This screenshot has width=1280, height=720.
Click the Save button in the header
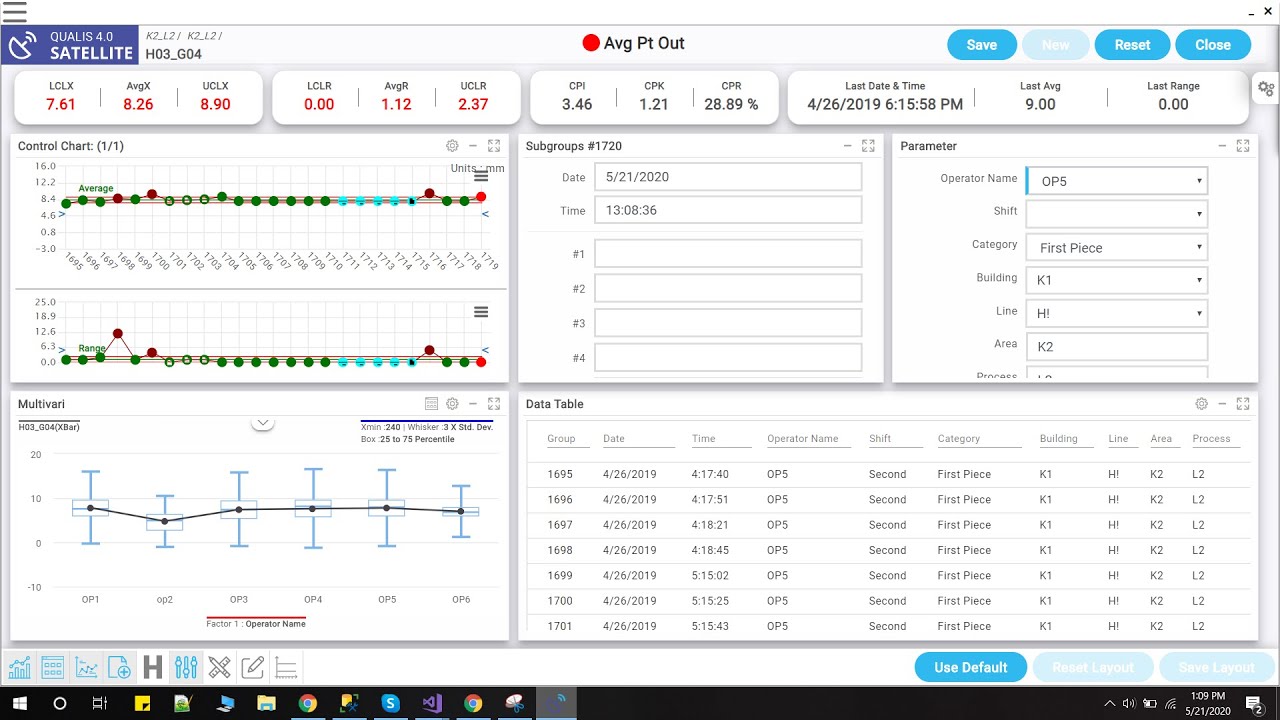coord(981,45)
